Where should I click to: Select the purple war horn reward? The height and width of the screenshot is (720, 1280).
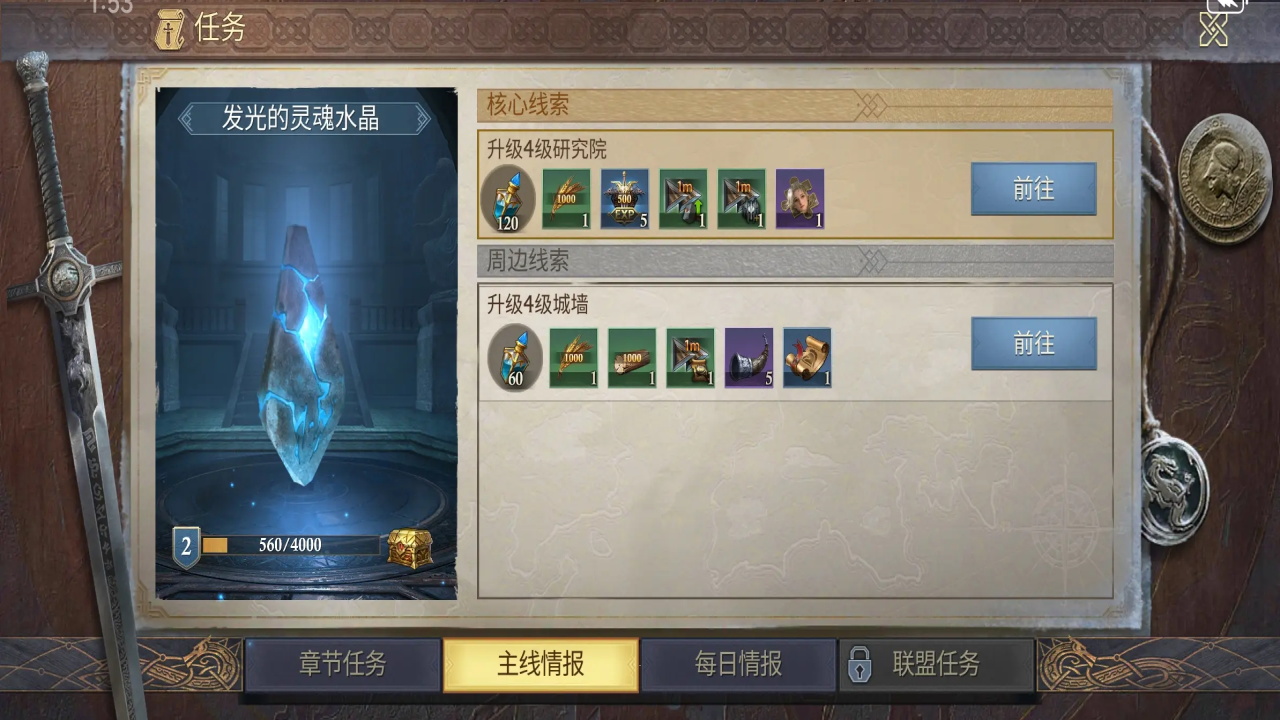click(749, 358)
